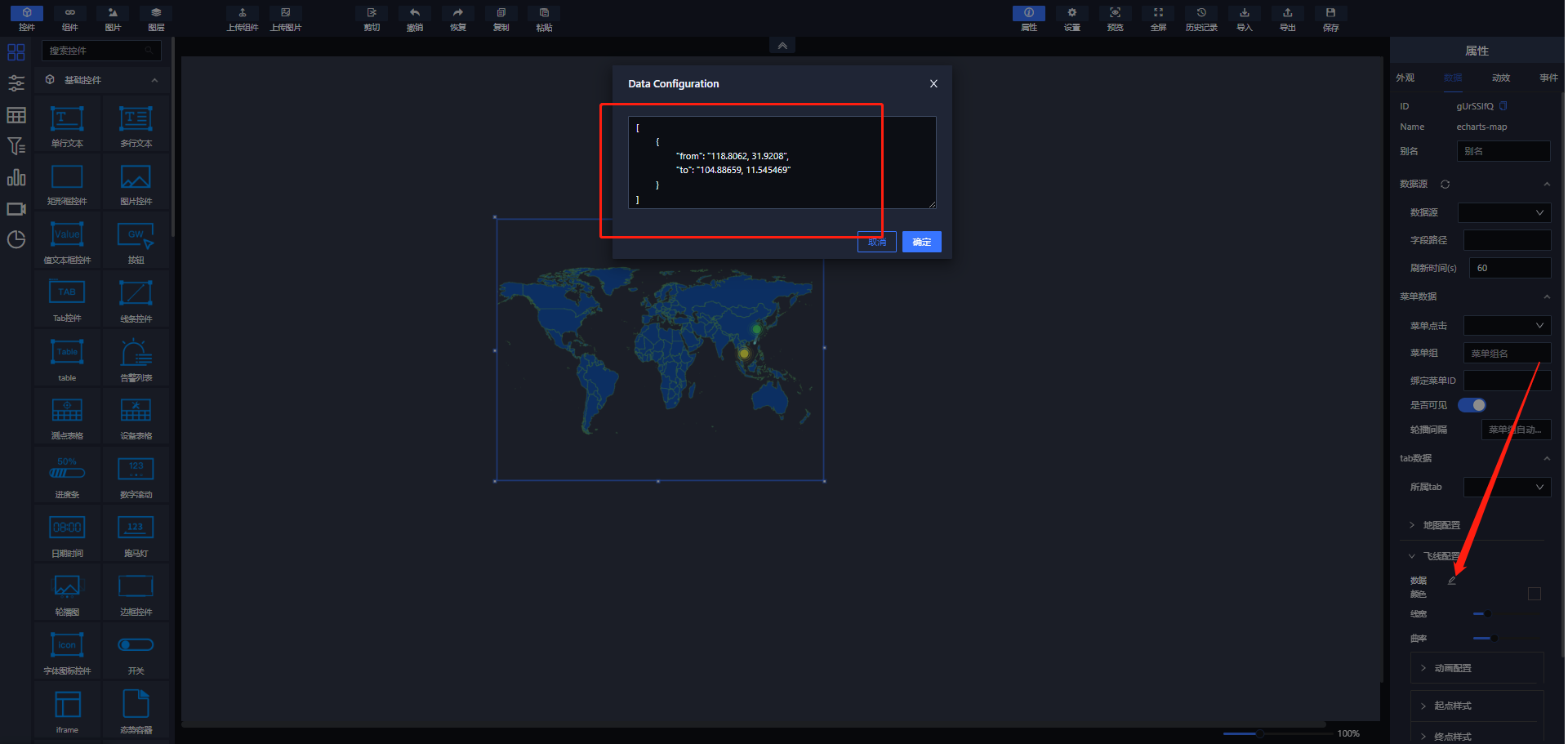This screenshot has width=1568, height=744.
Task: Click the 预览 (preview) toolbar icon
Action: pos(1115,18)
